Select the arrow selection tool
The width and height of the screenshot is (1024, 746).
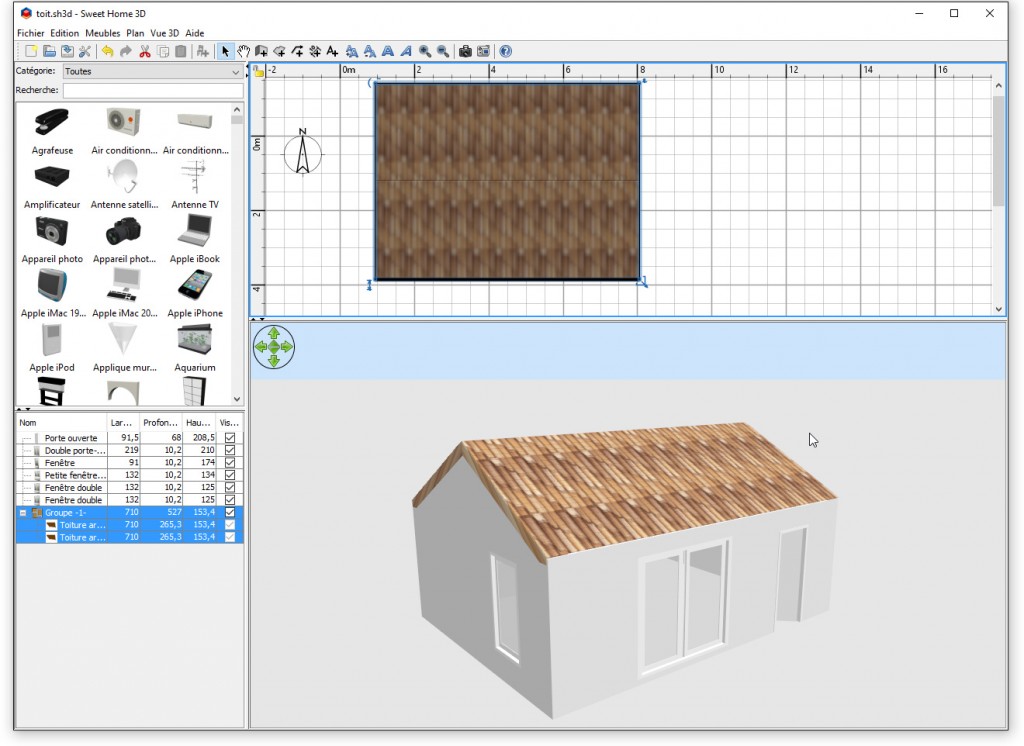pyautogui.click(x=224, y=51)
